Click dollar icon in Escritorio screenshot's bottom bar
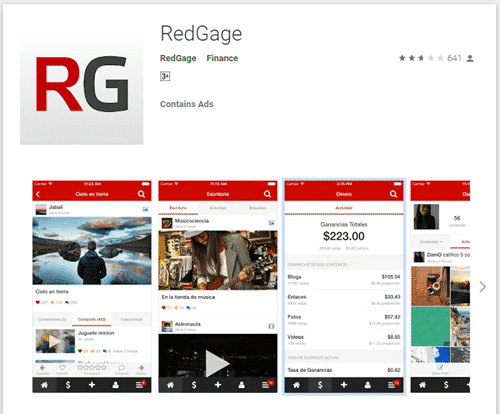500x414 pixels. (x=194, y=385)
